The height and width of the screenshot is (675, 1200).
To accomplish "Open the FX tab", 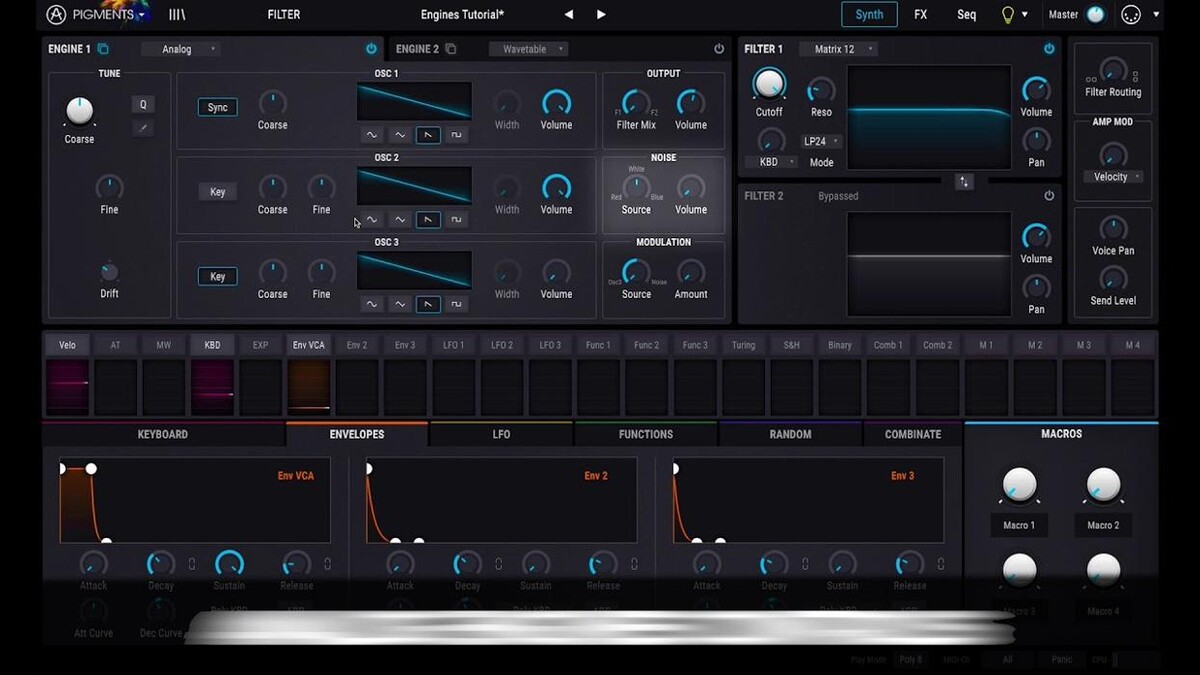I will pyautogui.click(x=920, y=15).
